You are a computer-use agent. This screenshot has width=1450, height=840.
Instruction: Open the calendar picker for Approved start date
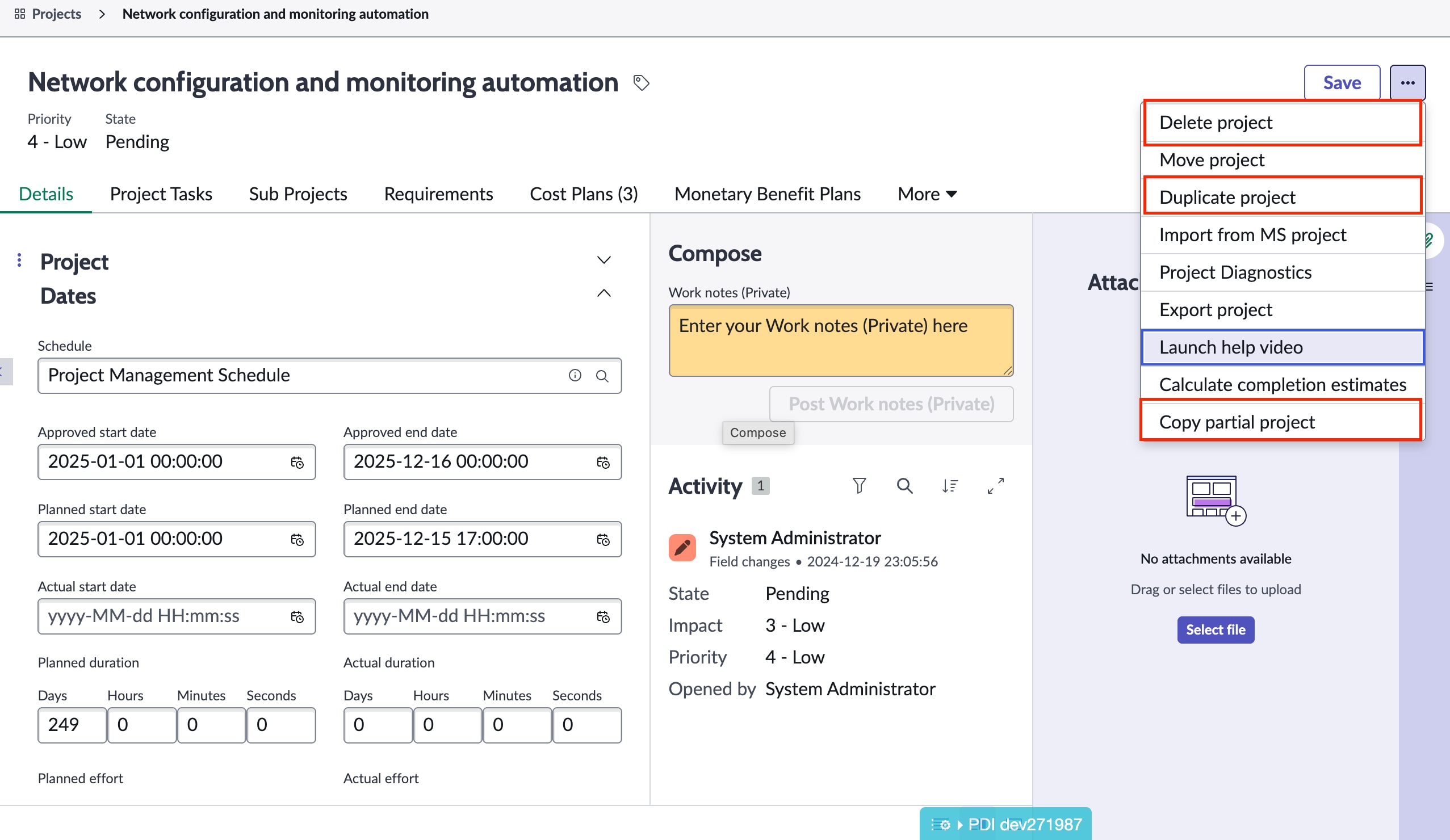pos(297,462)
